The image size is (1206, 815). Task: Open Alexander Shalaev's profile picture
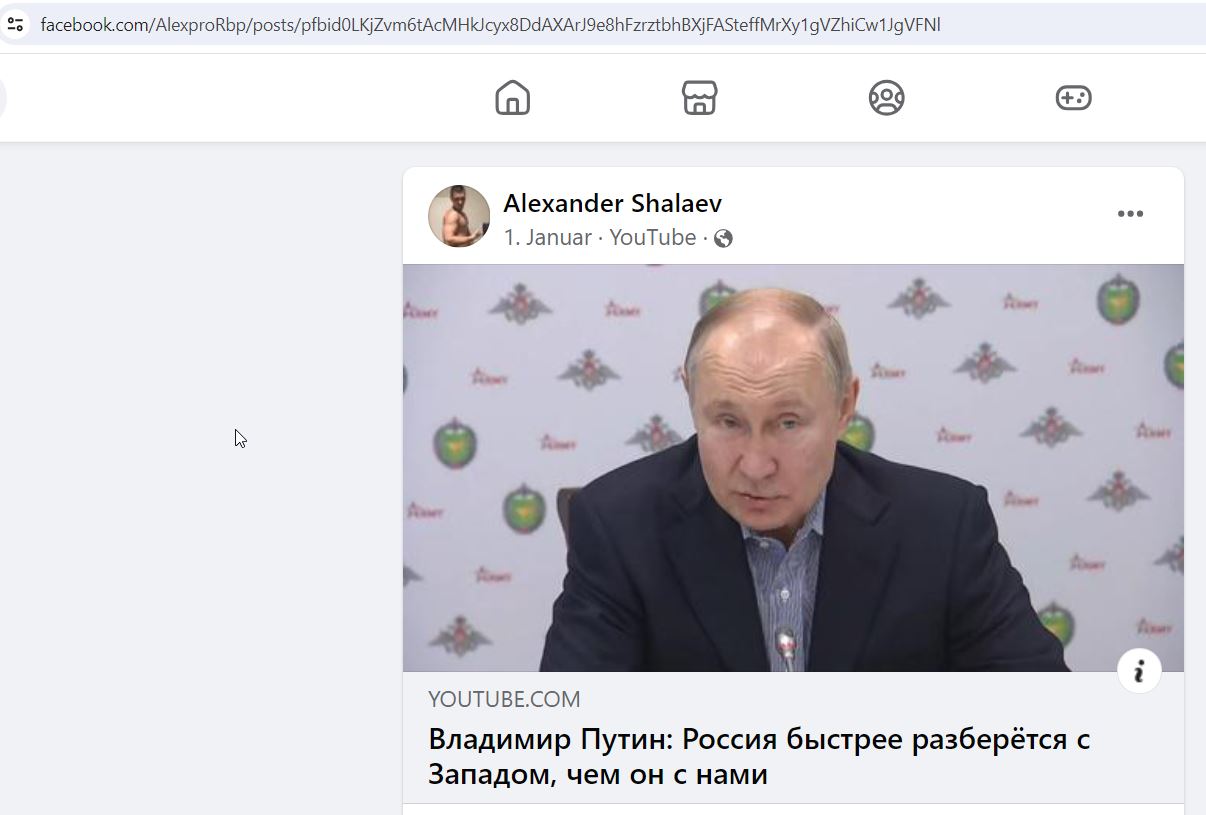pos(459,216)
